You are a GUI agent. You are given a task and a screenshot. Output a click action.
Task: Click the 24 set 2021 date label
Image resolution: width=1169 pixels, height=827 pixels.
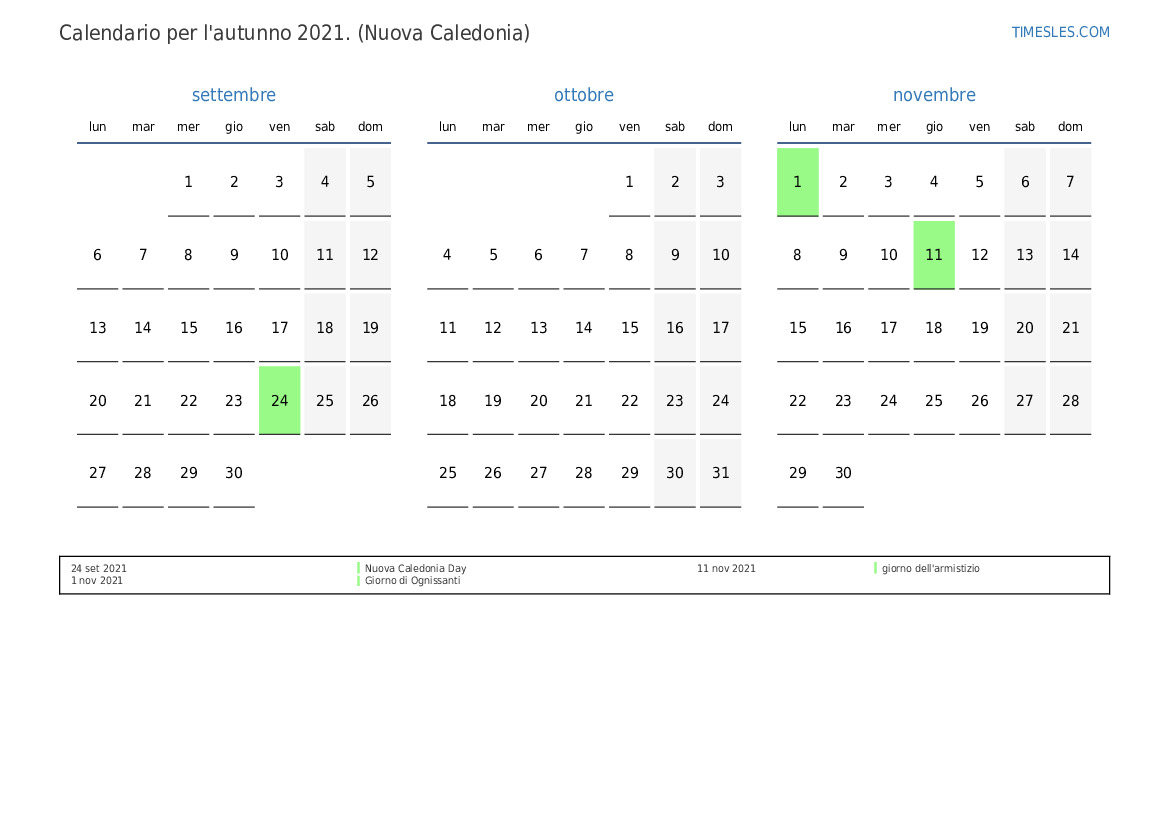click(98, 568)
